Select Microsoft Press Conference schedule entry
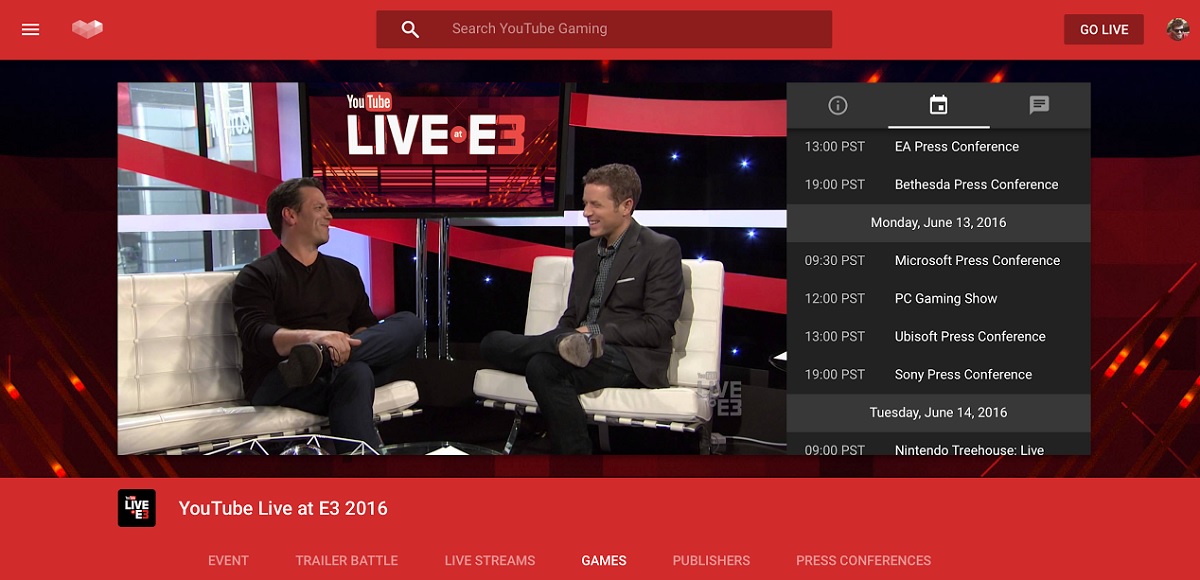The image size is (1200, 580). pyautogui.click(x=938, y=260)
